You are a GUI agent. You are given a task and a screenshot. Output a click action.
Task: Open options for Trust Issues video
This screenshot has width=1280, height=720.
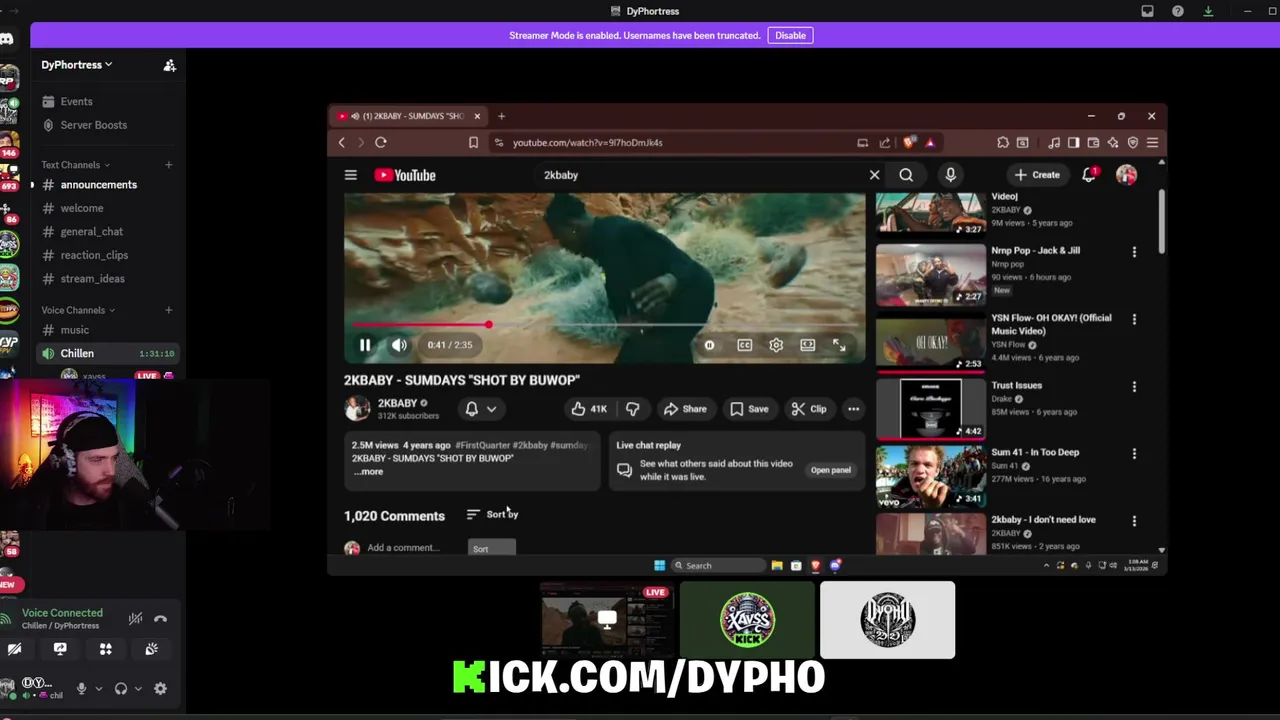pyautogui.click(x=1134, y=386)
